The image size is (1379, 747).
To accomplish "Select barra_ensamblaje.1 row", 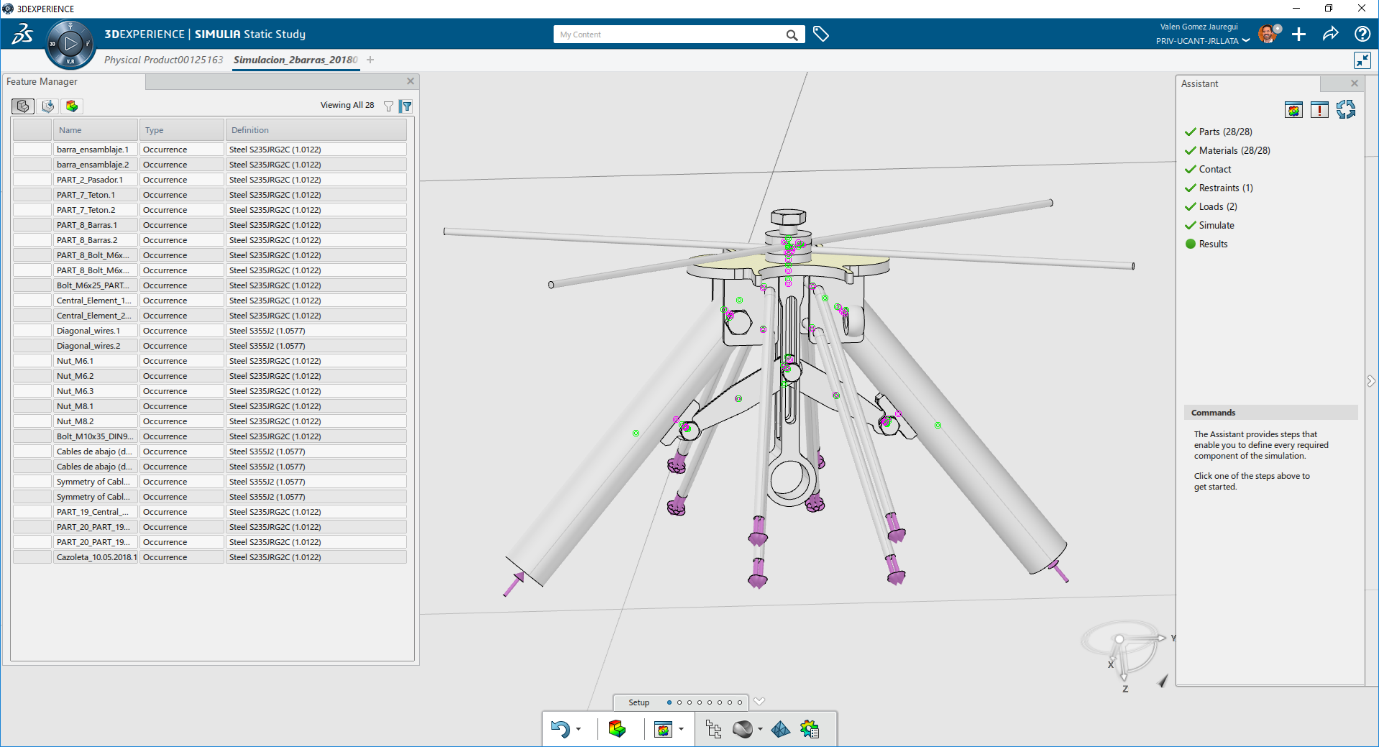I will pyautogui.click(x=210, y=149).
